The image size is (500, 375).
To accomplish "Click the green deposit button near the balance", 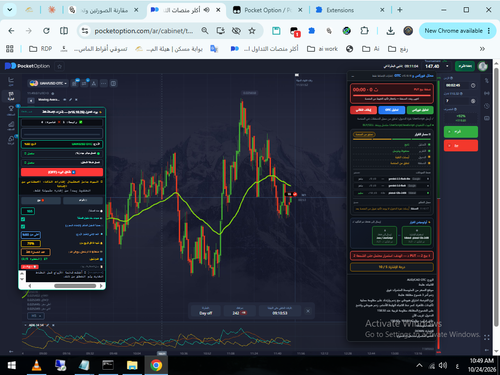I will 465,66.
